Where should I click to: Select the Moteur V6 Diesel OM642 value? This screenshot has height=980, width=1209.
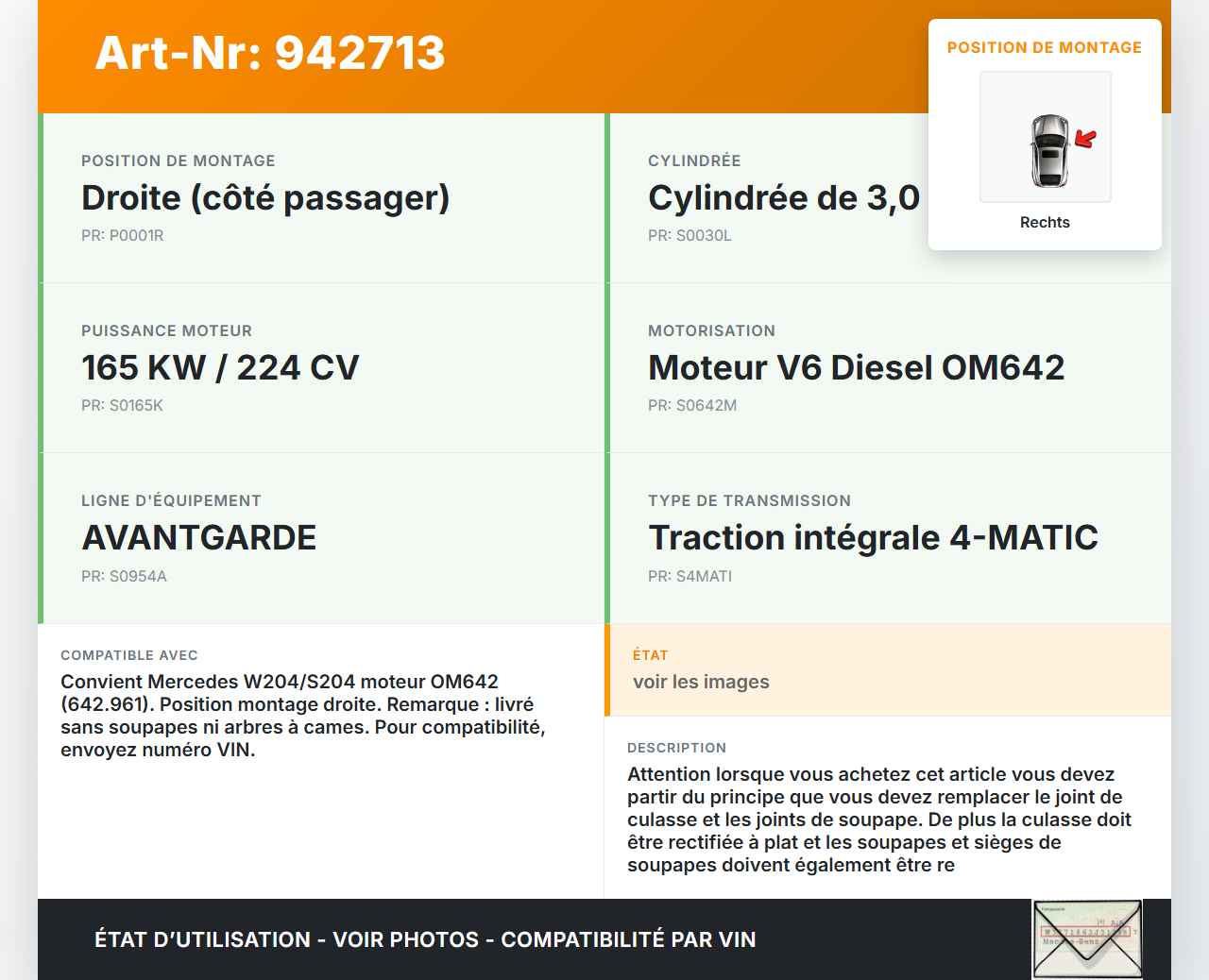pyautogui.click(x=856, y=368)
